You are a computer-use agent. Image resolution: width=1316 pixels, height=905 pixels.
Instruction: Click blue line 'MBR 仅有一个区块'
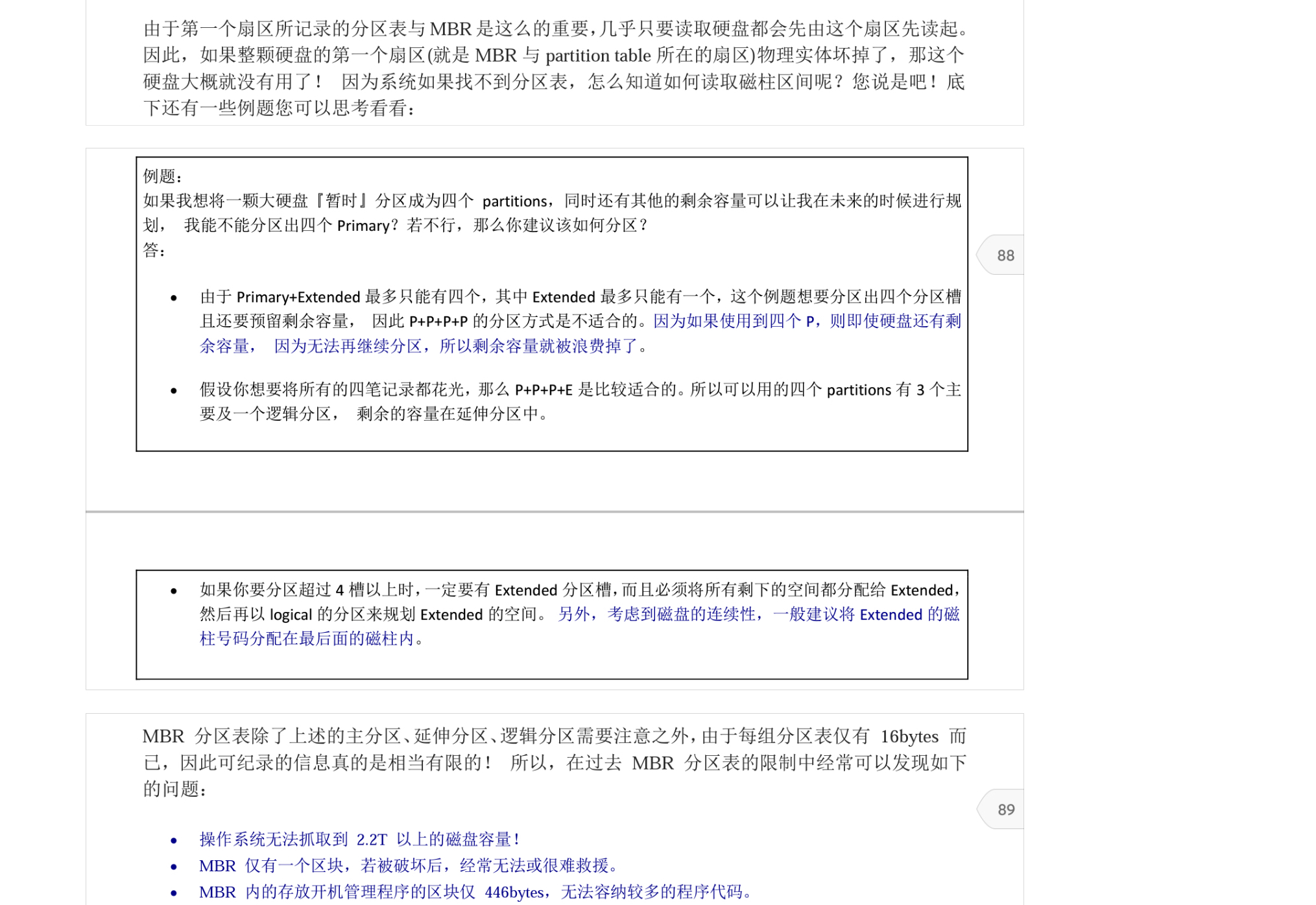409,865
